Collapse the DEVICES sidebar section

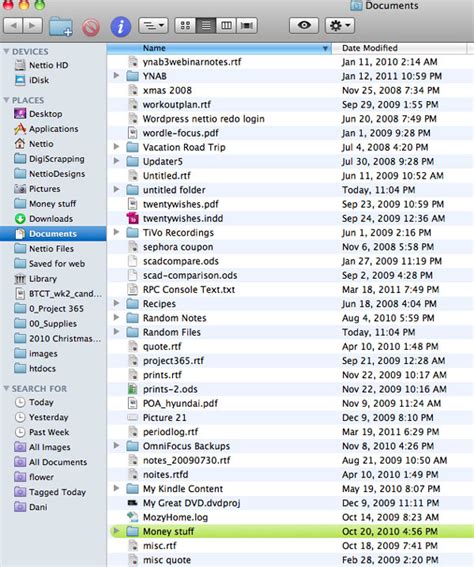[x=6, y=51]
